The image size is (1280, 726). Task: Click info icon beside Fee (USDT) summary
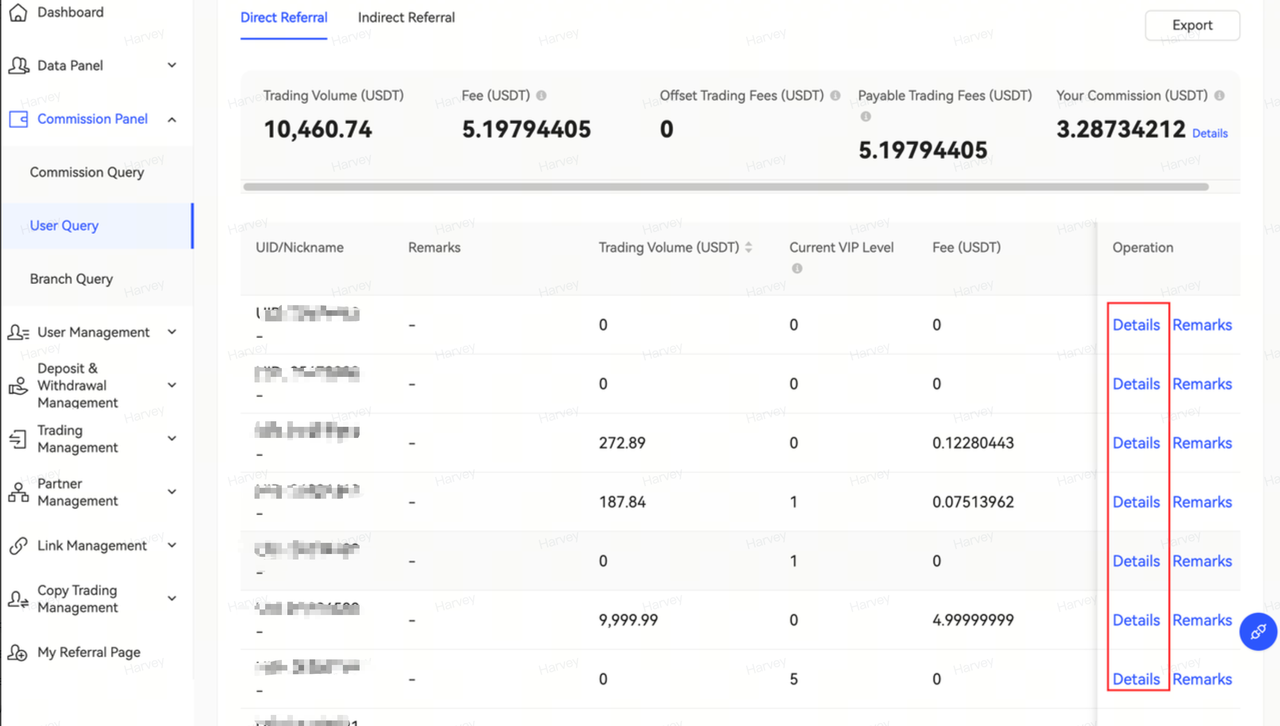coord(541,96)
